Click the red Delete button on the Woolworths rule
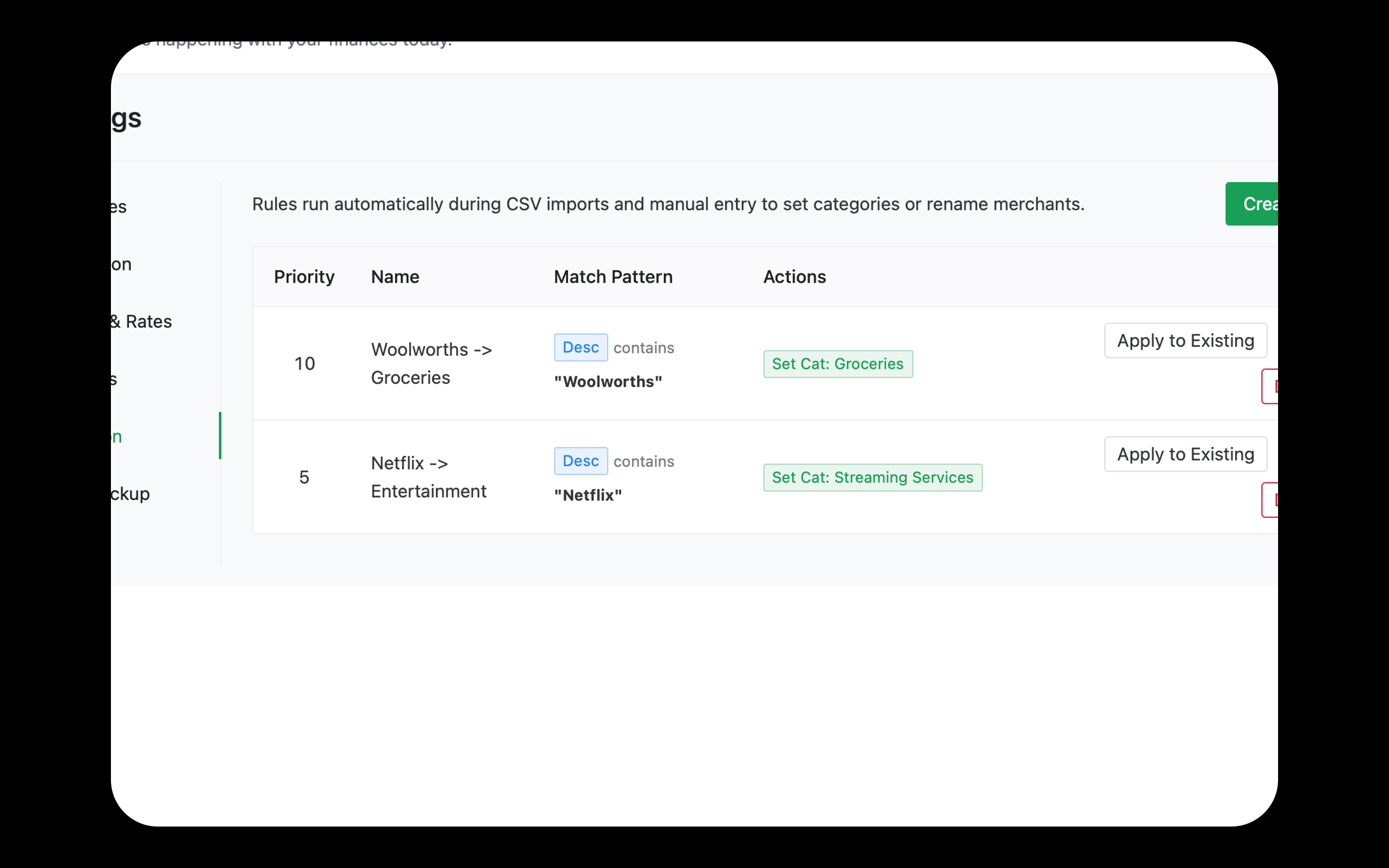The height and width of the screenshot is (868, 1389). 1271,386
